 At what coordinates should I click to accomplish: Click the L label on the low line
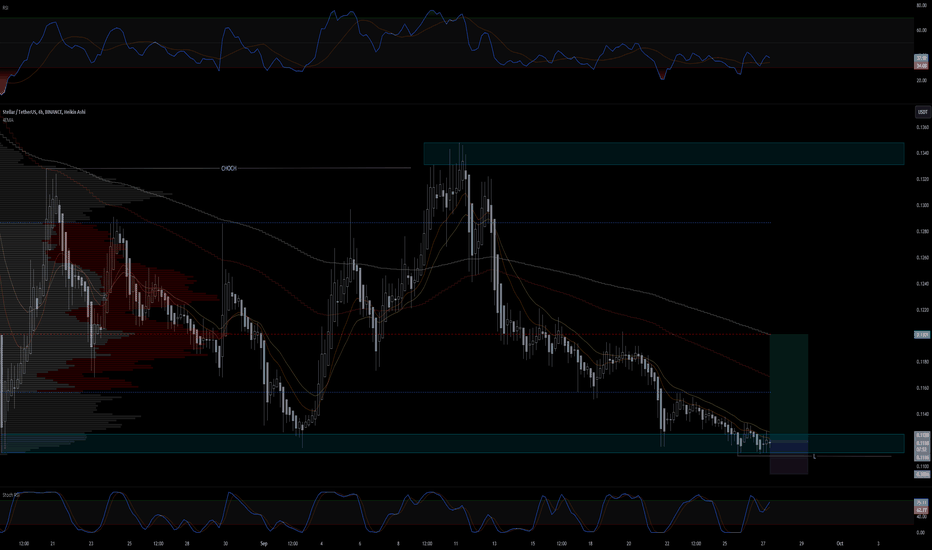pyautogui.click(x=814, y=457)
